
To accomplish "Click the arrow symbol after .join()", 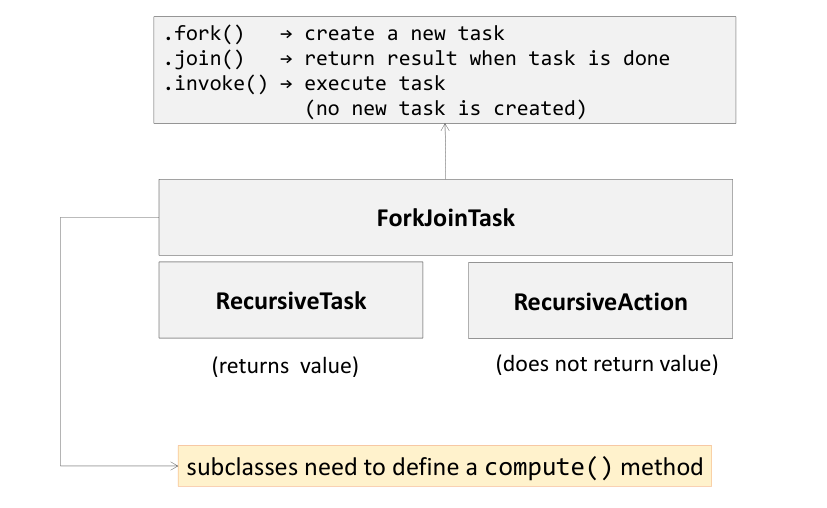I will (x=287, y=58).
